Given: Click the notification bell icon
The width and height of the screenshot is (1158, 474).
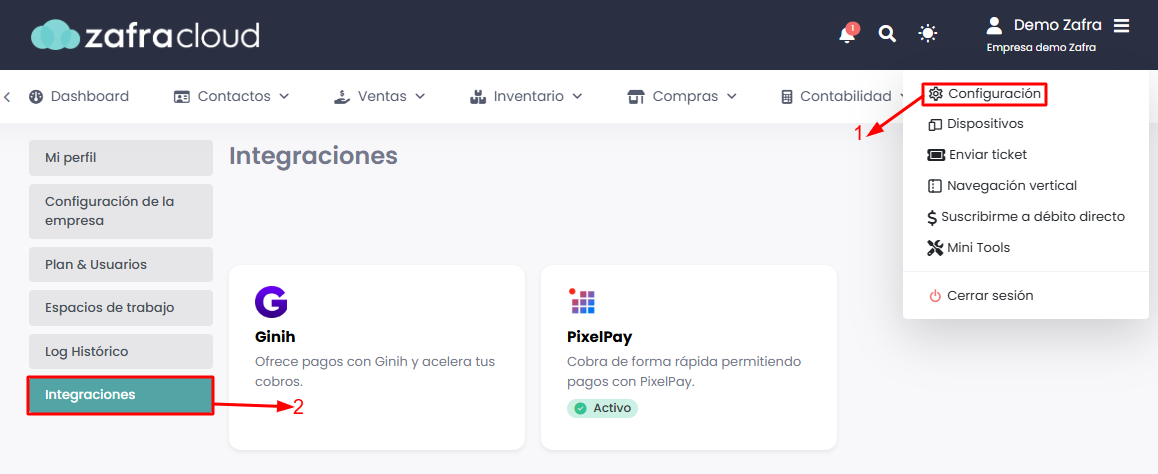Looking at the screenshot, I should point(847,34).
